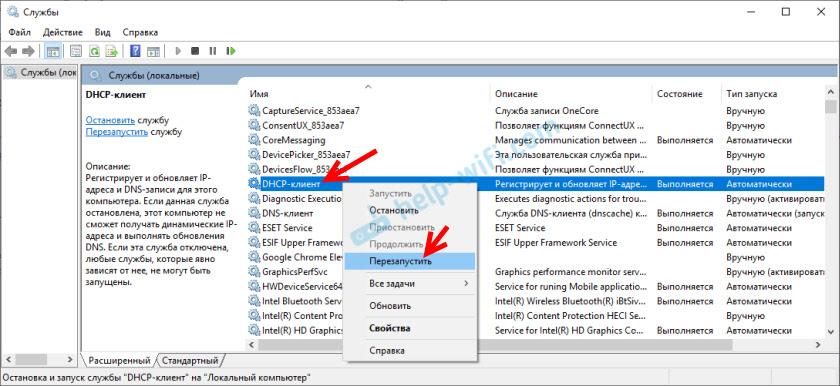Click 'Graphics performance monitor' description
Screen dimensions: 840x386
pyautogui.click(x=571, y=271)
